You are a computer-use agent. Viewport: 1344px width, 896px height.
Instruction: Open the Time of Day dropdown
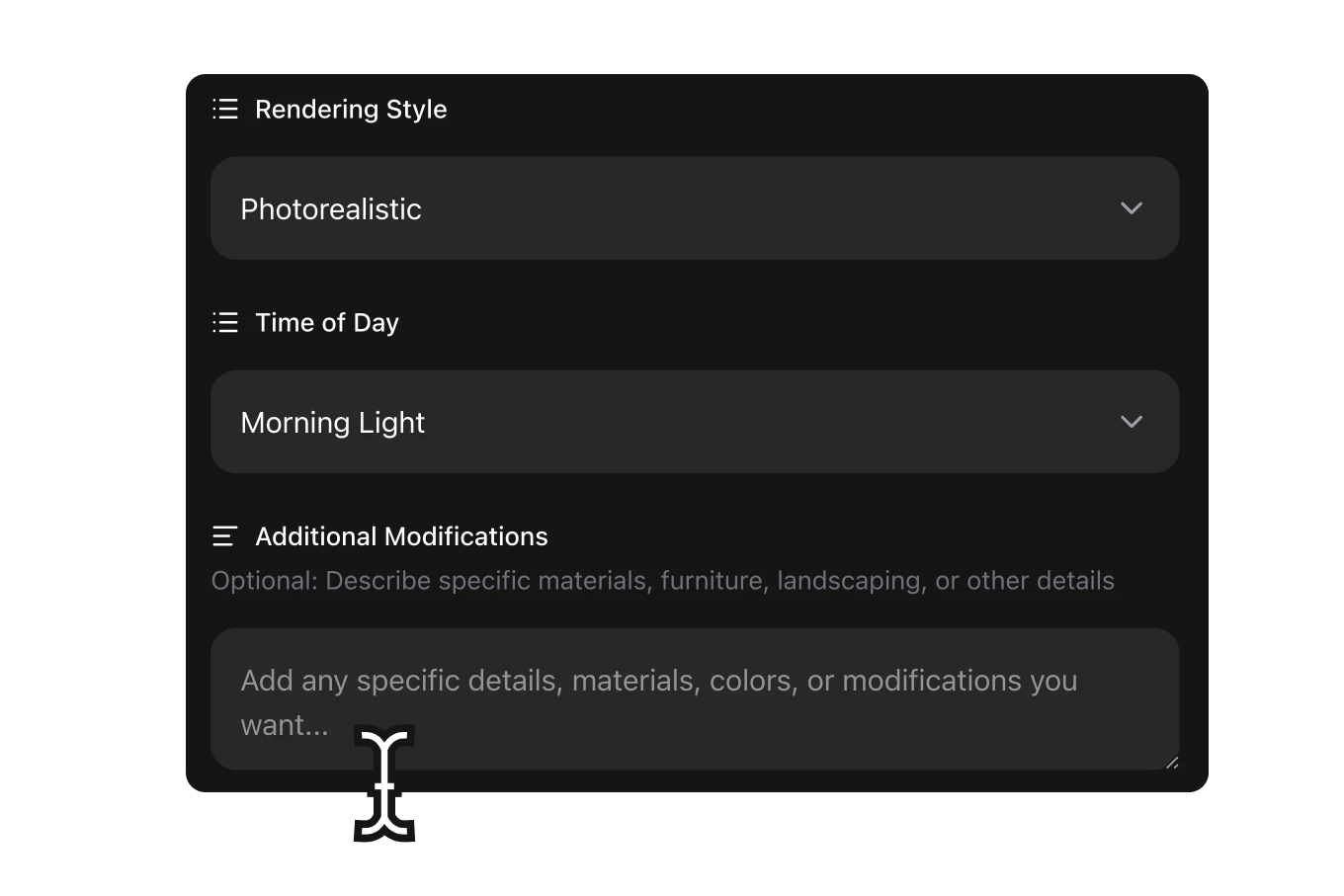[x=694, y=422]
